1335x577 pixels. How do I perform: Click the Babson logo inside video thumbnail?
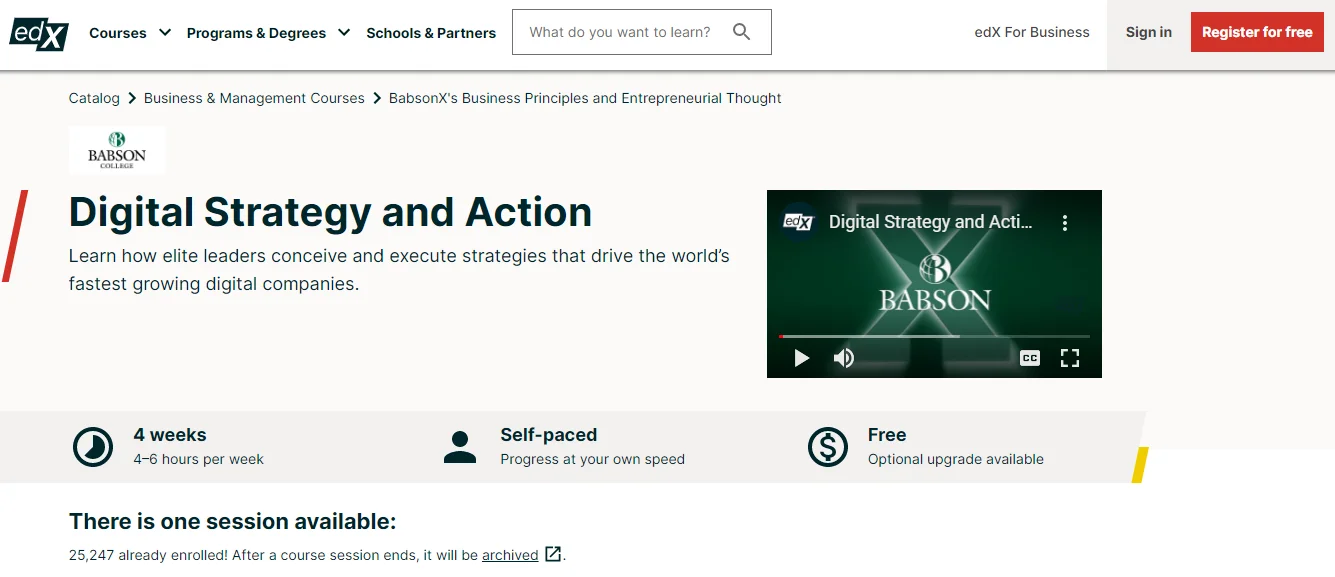(935, 284)
